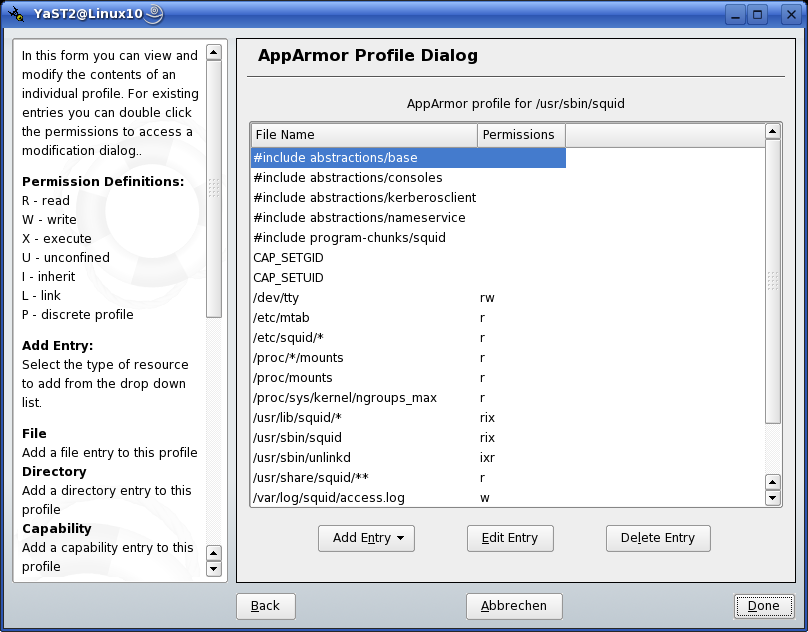
Task: Click the Edit Entry button
Action: 510,538
